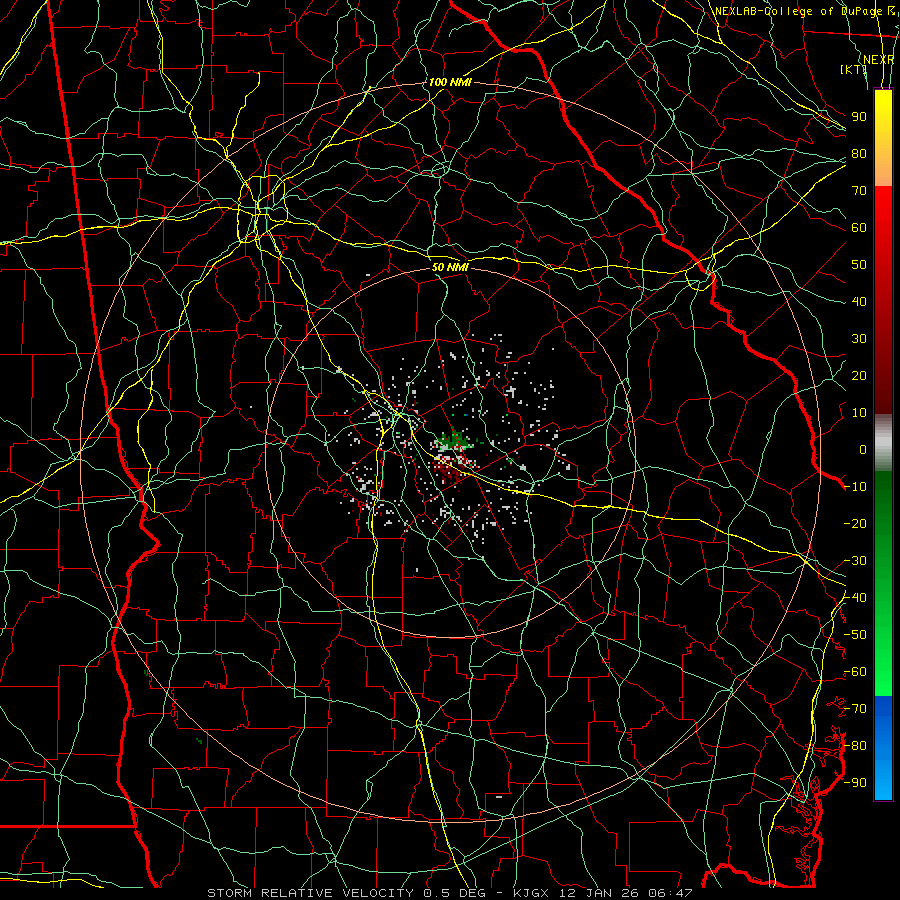Click the light blue bottom segment of color bar

tap(883, 779)
